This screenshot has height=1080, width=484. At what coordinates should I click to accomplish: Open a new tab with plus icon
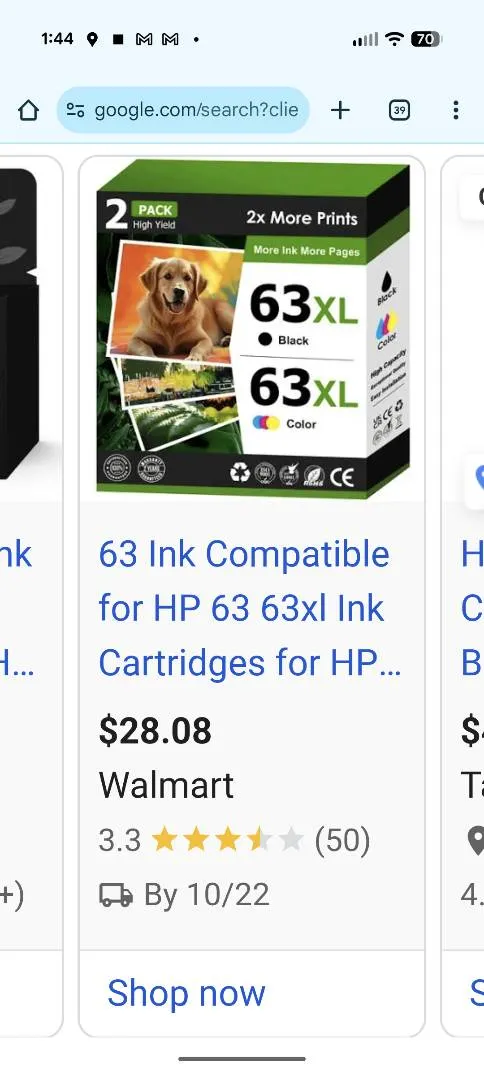(340, 110)
